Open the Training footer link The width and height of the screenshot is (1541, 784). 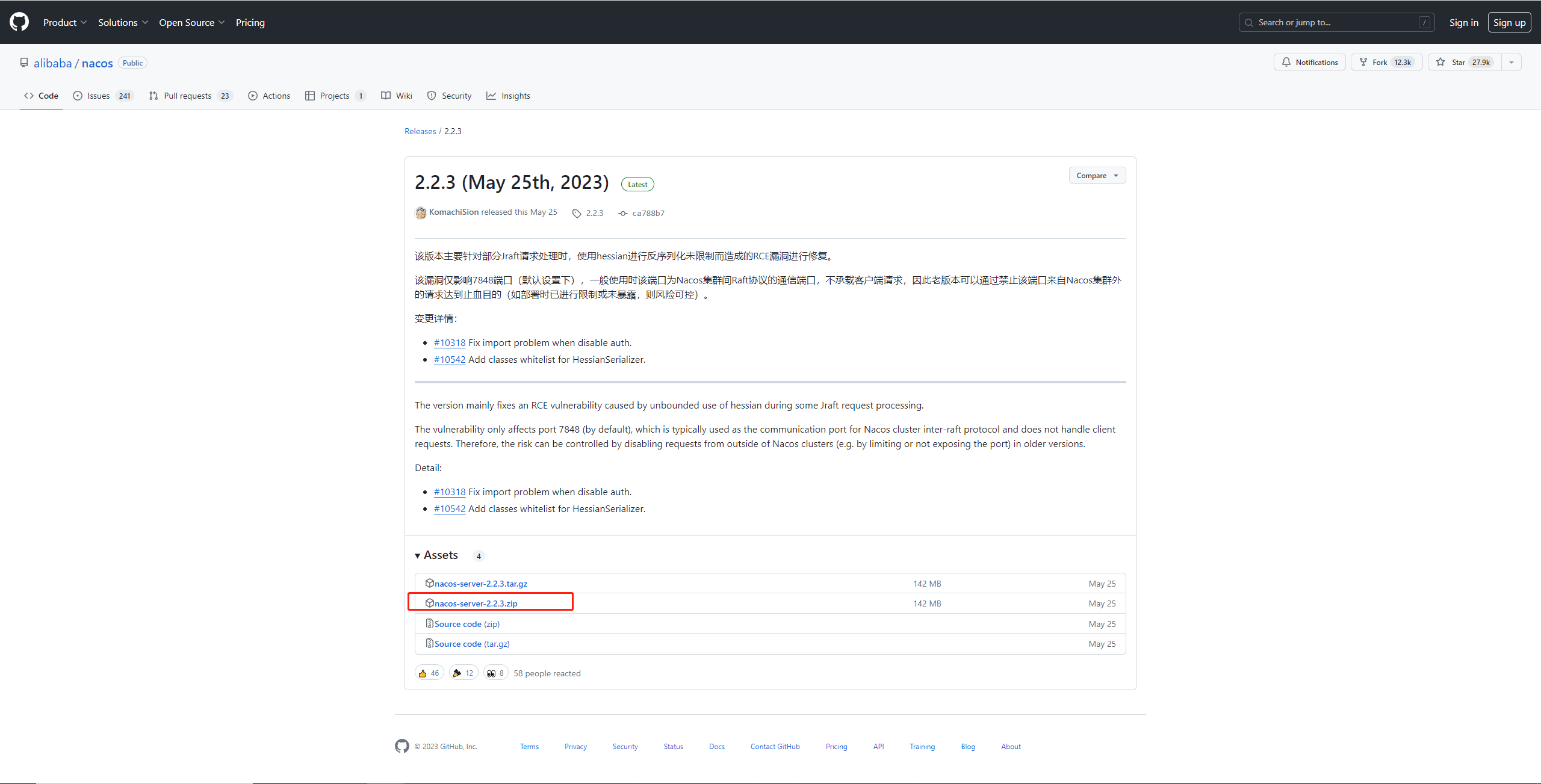[922, 747]
